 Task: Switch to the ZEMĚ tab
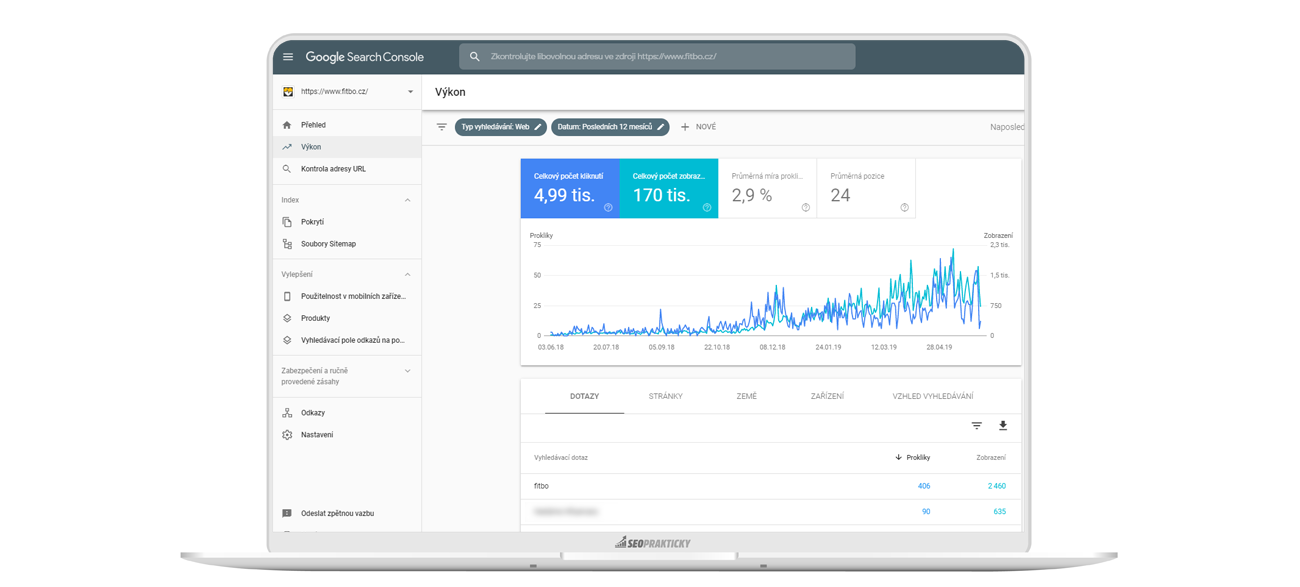point(747,397)
